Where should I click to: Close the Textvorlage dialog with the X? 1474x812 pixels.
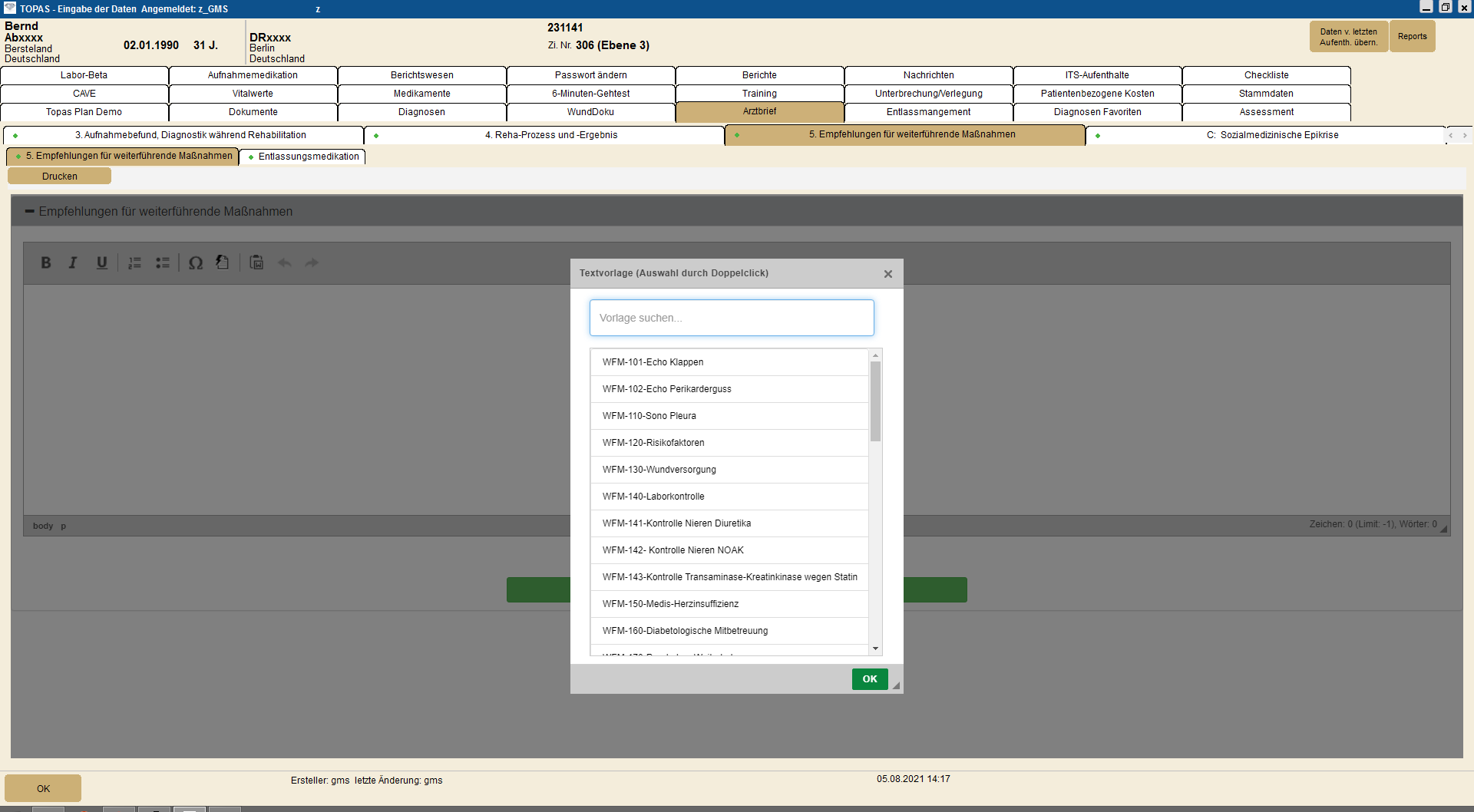[888, 274]
